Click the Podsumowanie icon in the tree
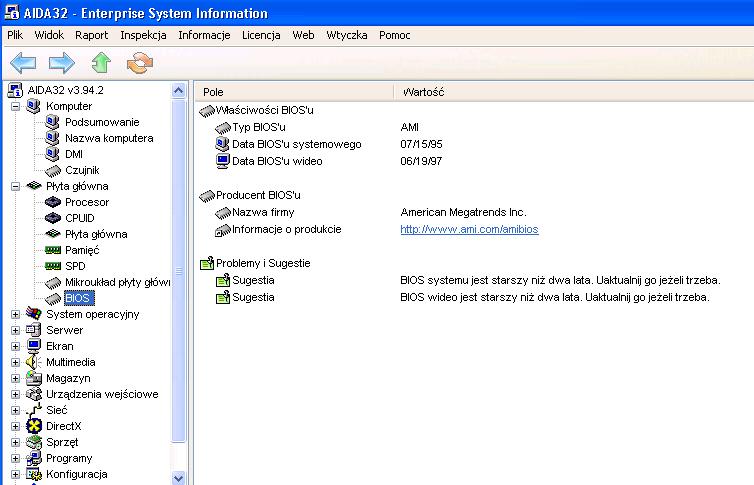Viewport: 754px width, 485px height. (52, 122)
